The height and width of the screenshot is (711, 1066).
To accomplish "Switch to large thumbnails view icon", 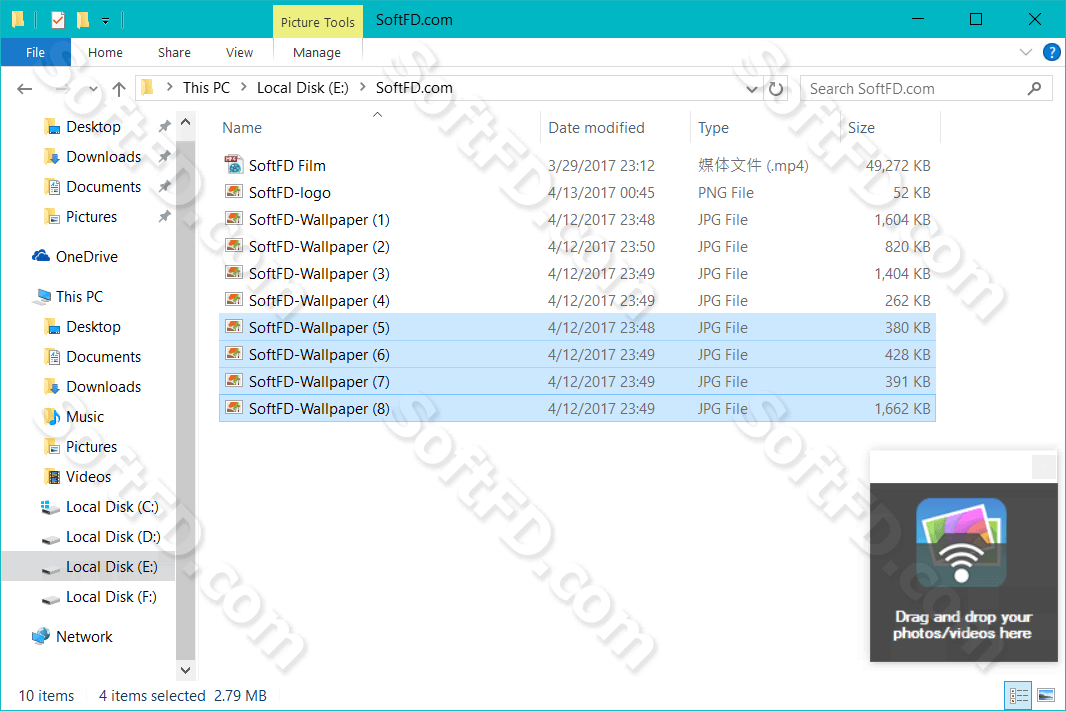I will (x=1046, y=695).
